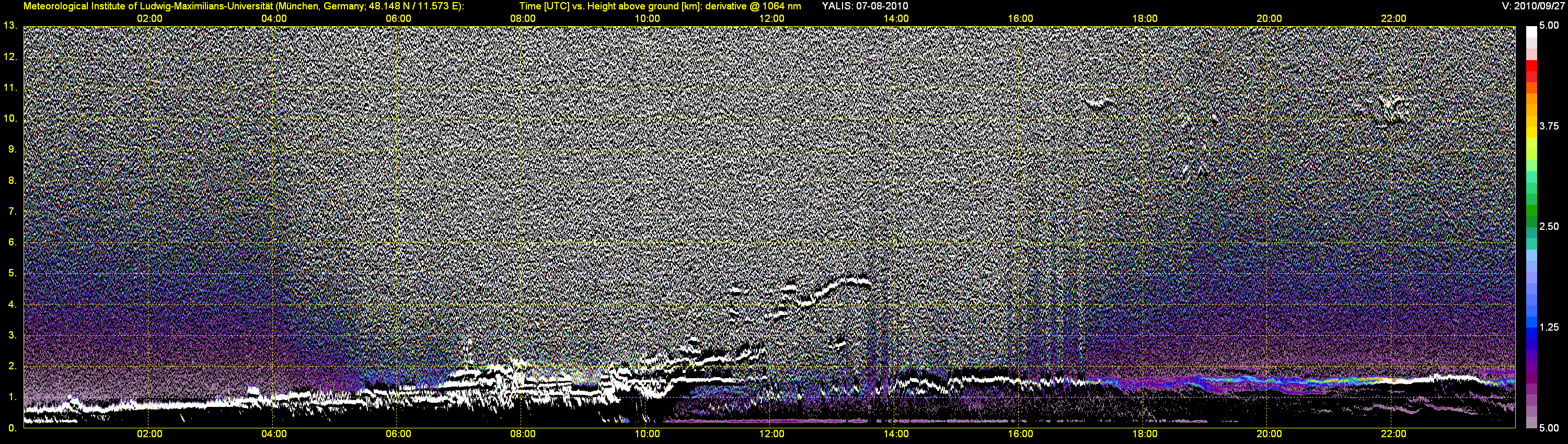Pick the 16:00 tick label on the lower time axis

1020,434
